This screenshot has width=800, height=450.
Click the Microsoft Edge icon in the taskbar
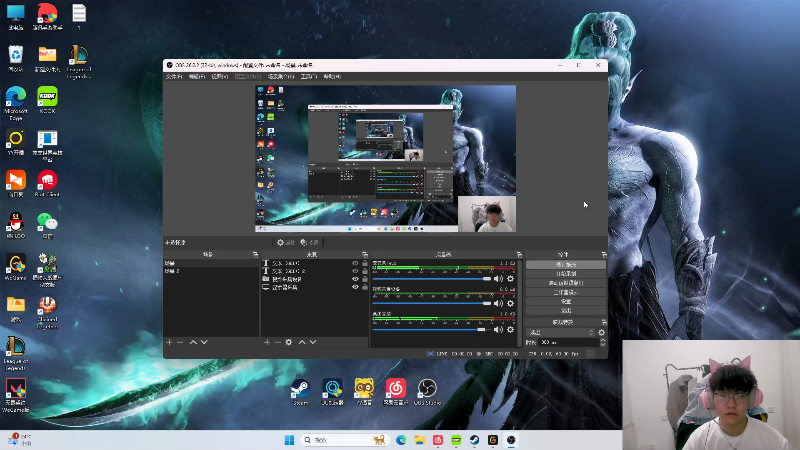click(x=401, y=440)
